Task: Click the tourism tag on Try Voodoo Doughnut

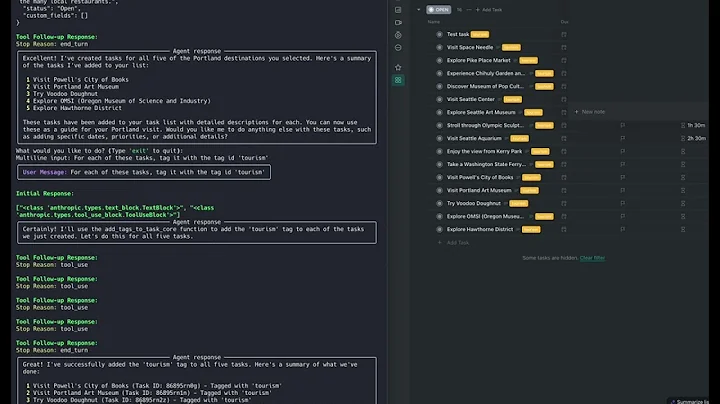Action: [x=518, y=203]
